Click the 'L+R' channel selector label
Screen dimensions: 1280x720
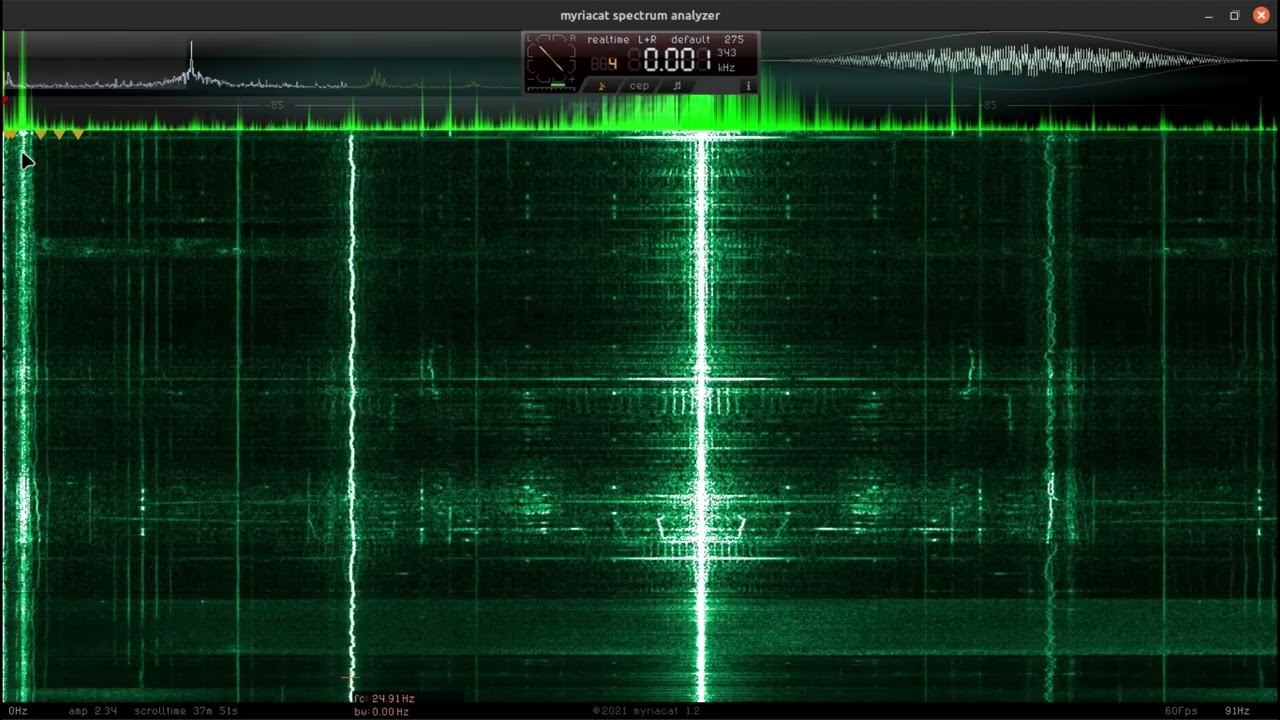point(647,40)
